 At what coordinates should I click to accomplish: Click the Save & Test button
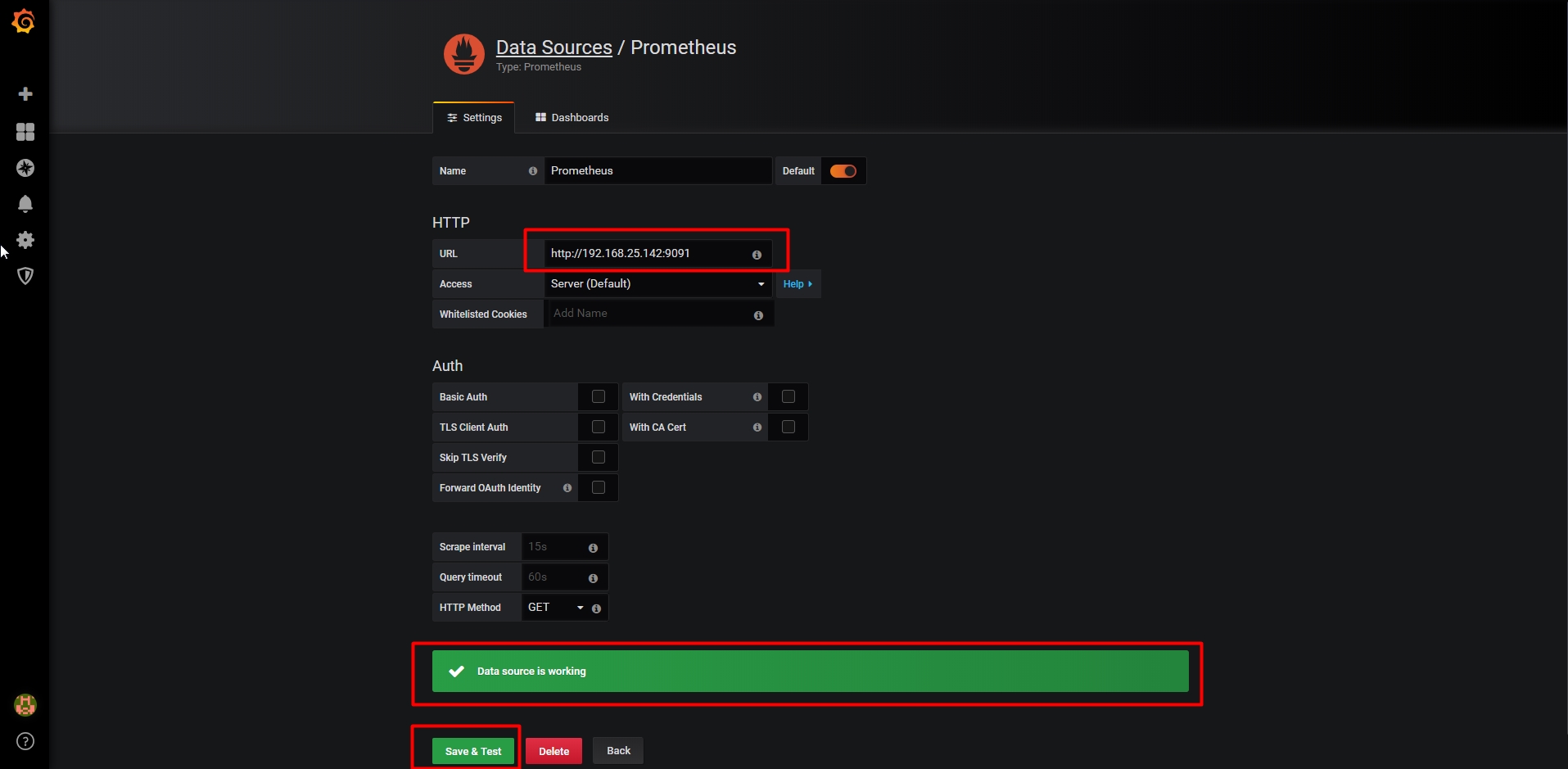coord(473,751)
